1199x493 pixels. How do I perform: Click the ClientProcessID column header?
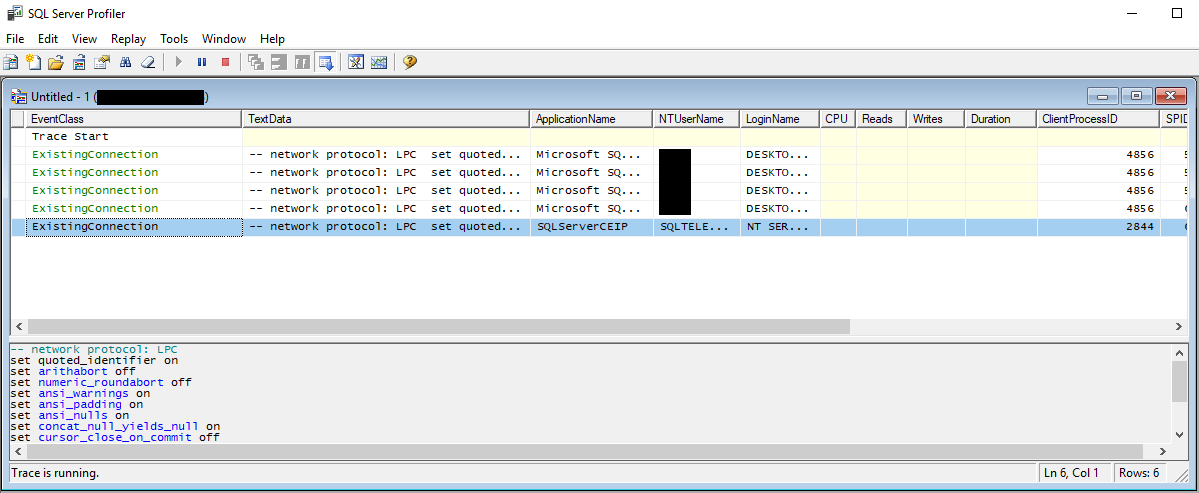1100,118
